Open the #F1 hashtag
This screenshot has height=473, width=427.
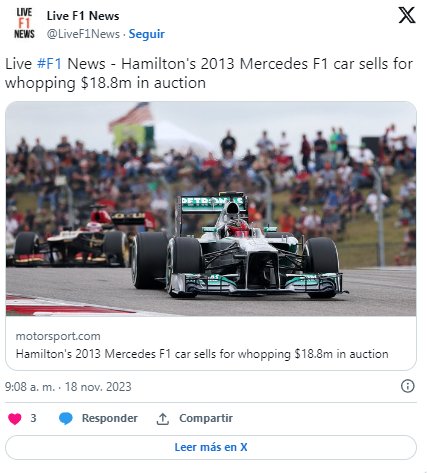point(49,64)
